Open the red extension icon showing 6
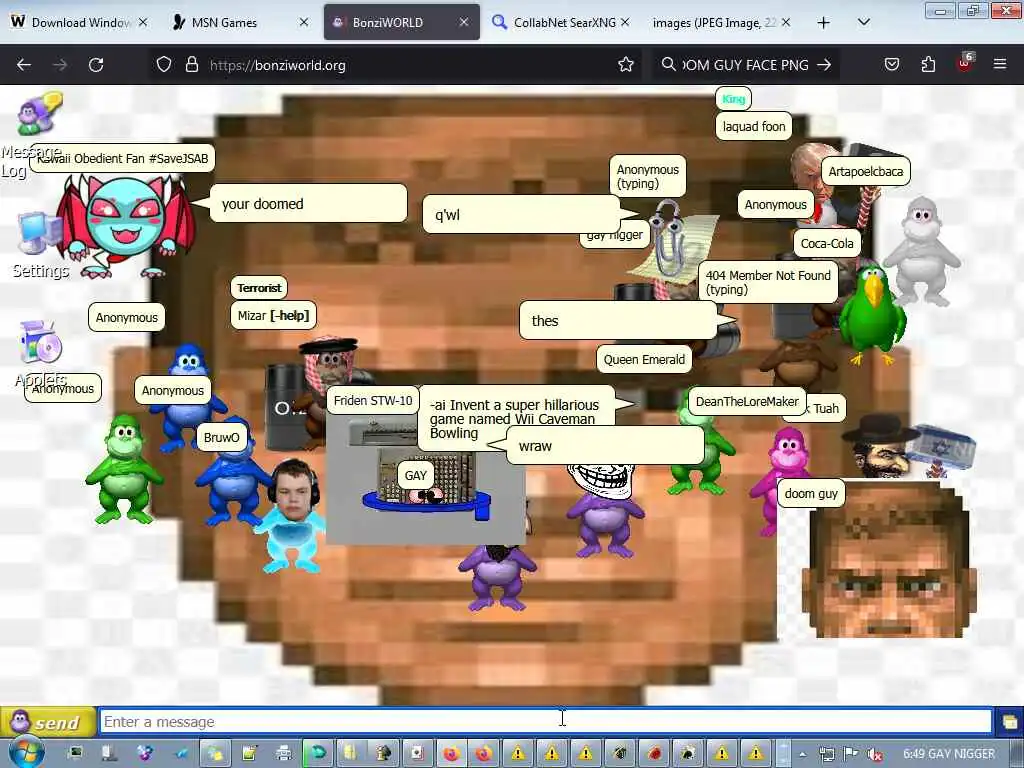Viewport: 1024px width, 768px height. (965, 63)
